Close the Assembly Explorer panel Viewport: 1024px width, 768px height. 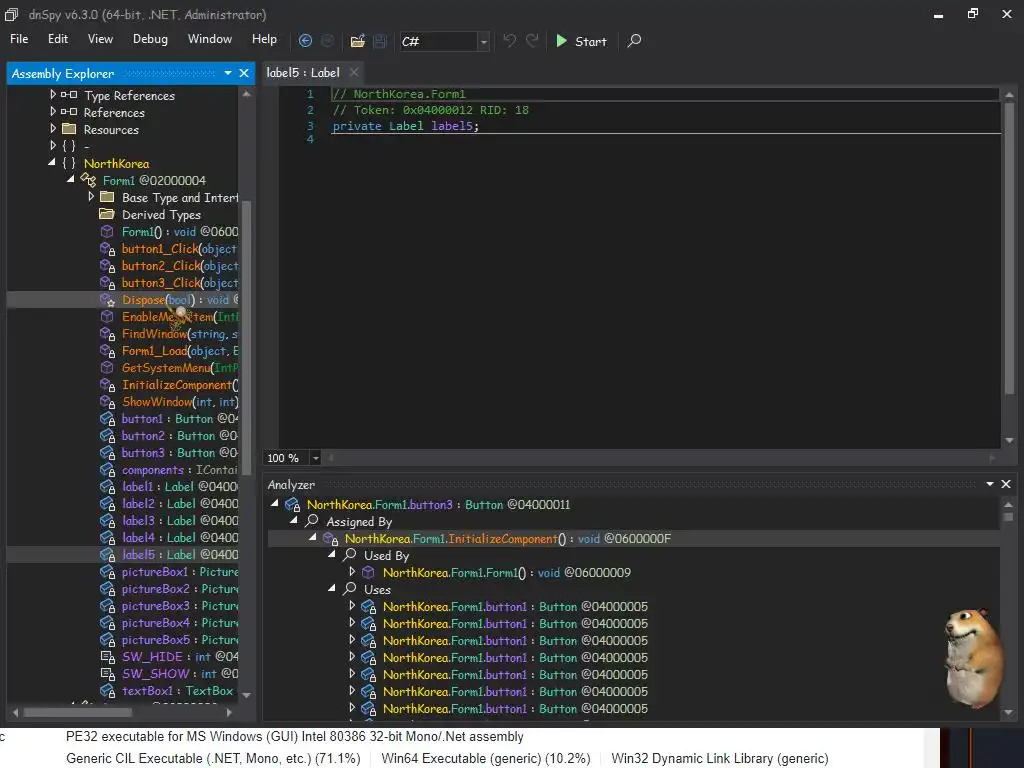[244, 73]
